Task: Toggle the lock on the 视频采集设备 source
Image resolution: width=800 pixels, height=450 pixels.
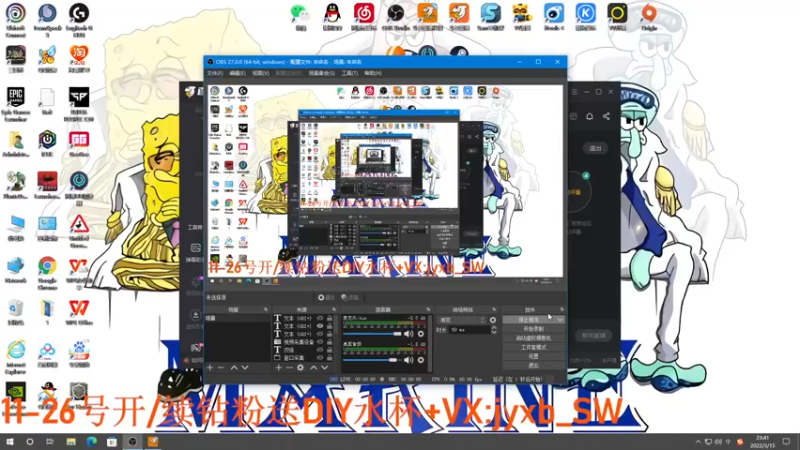Action: [x=330, y=342]
